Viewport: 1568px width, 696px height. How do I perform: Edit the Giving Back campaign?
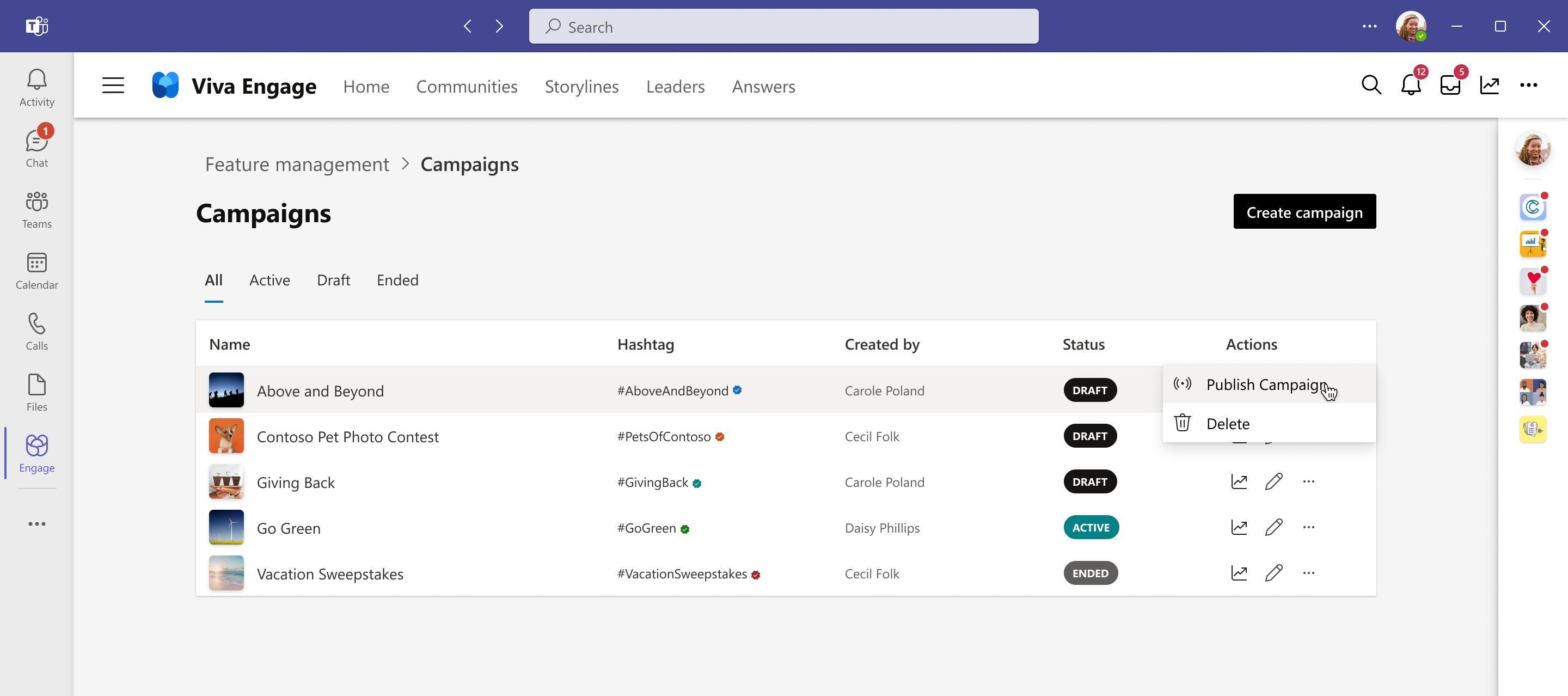tap(1274, 481)
